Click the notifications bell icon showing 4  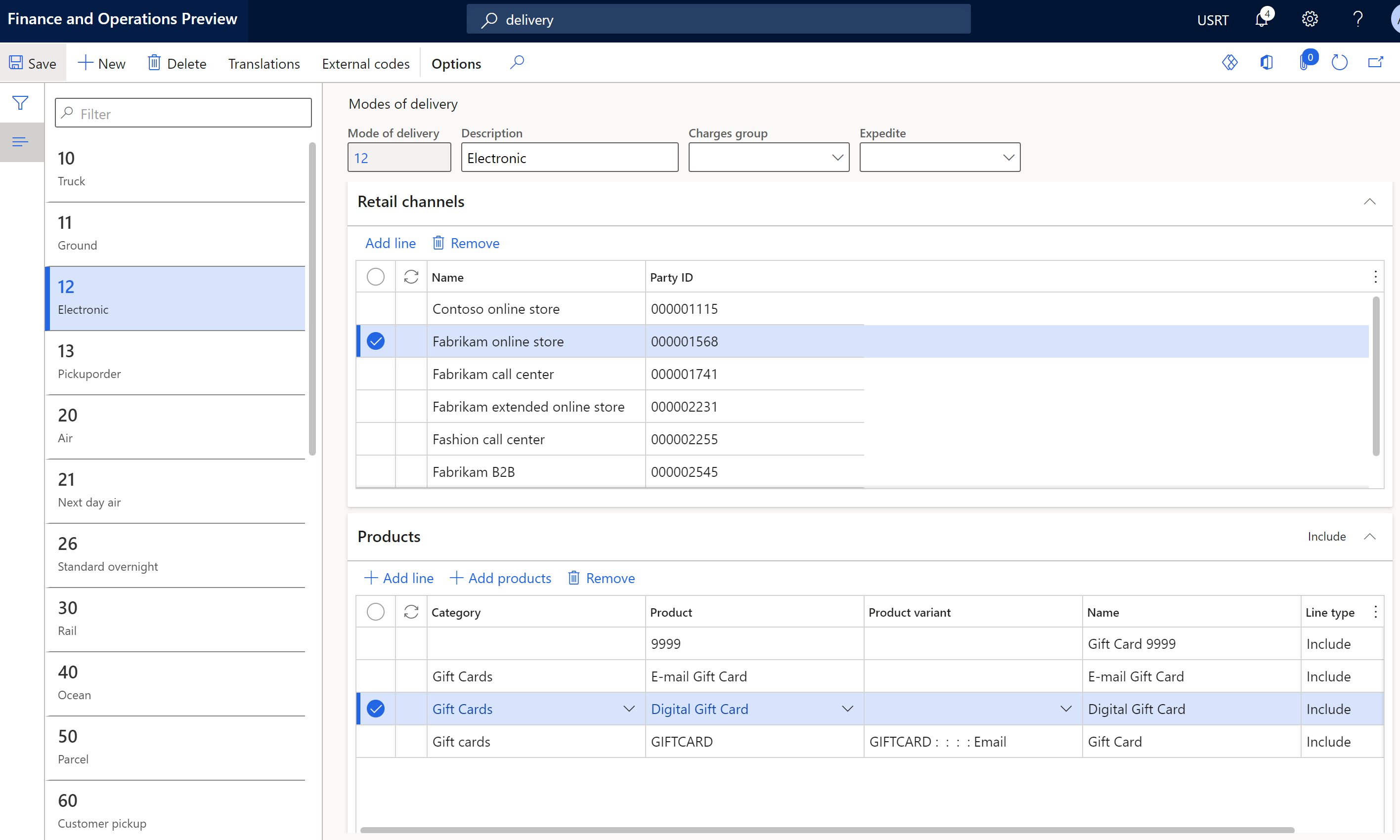click(x=1263, y=20)
